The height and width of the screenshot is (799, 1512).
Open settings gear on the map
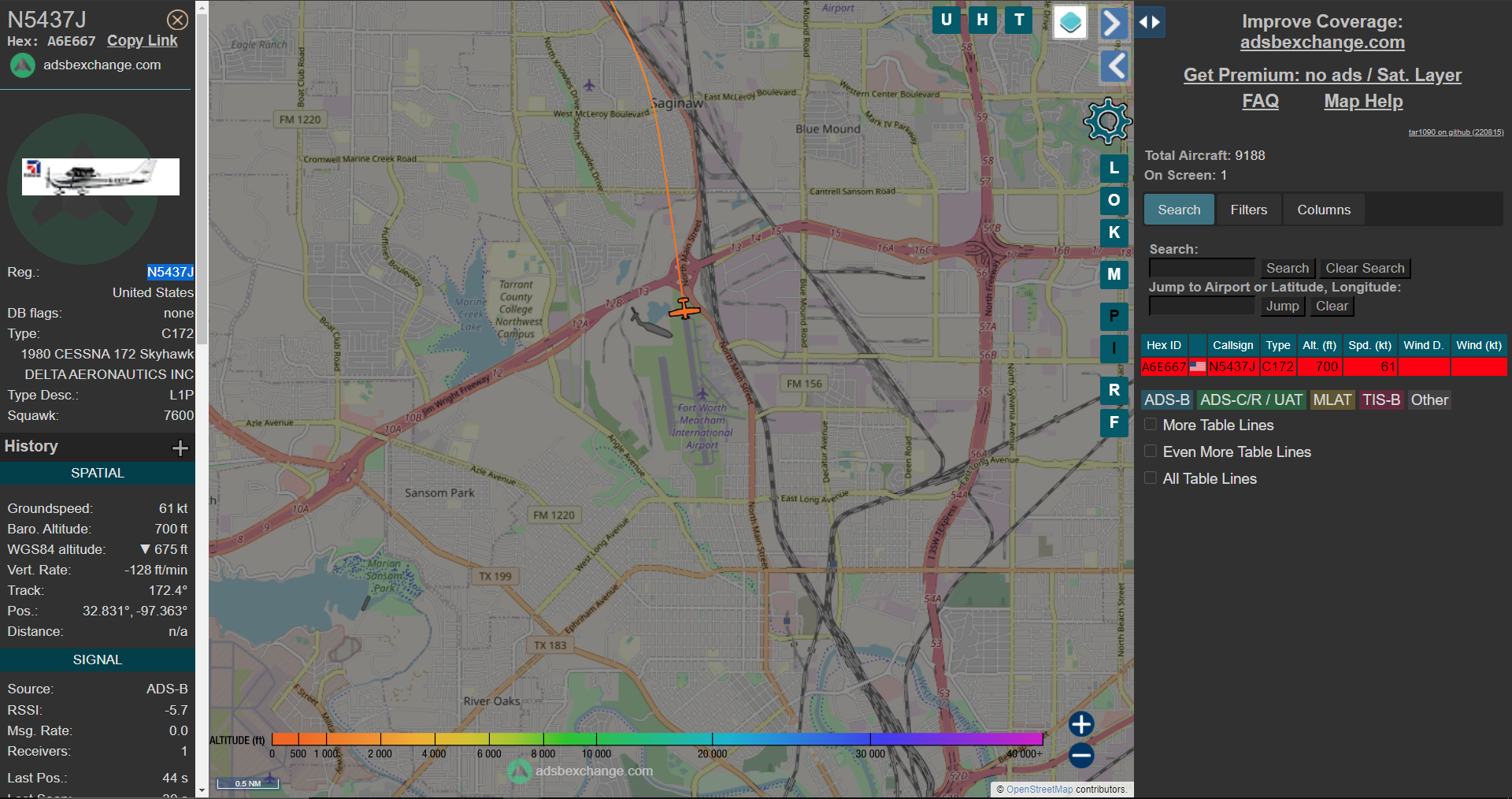1107,121
